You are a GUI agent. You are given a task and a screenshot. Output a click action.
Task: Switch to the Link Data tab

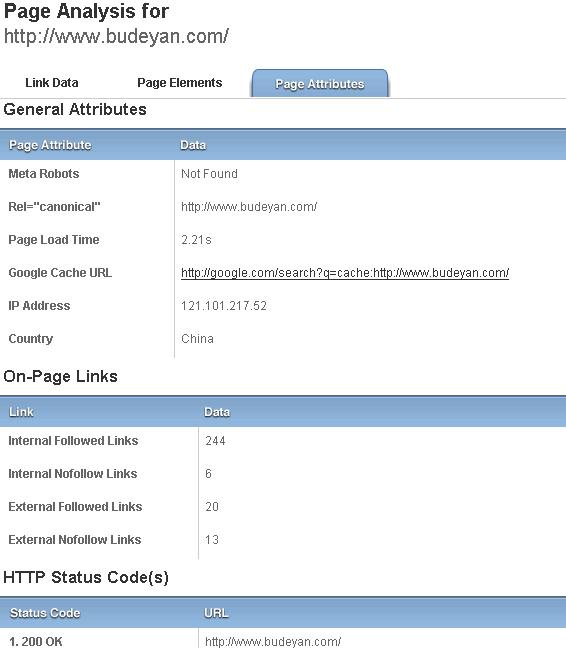[x=52, y=83]
